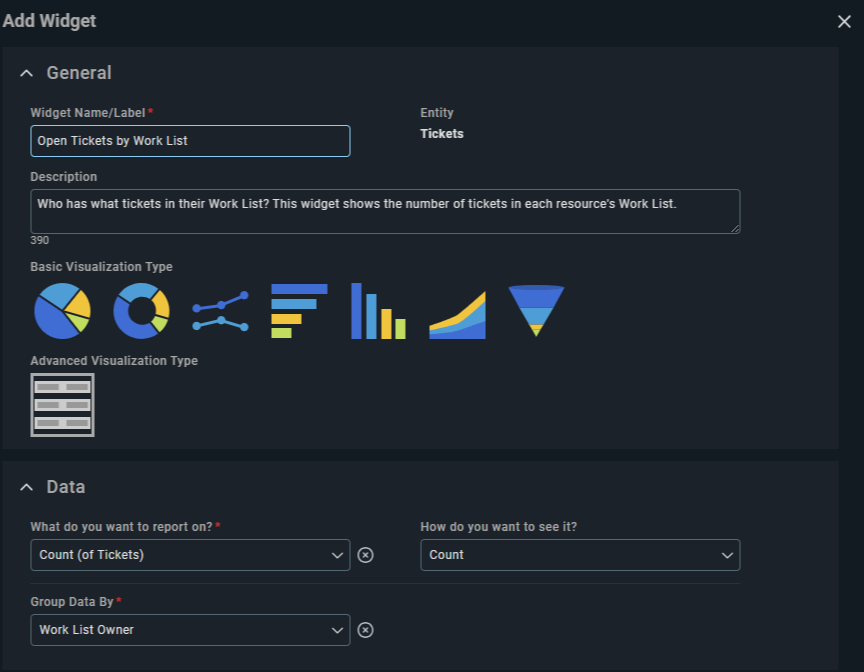This screenshot has width=864, height=672.
Task: Clear the Count (of Tickets) selection
Action: [x=365, y=555]
